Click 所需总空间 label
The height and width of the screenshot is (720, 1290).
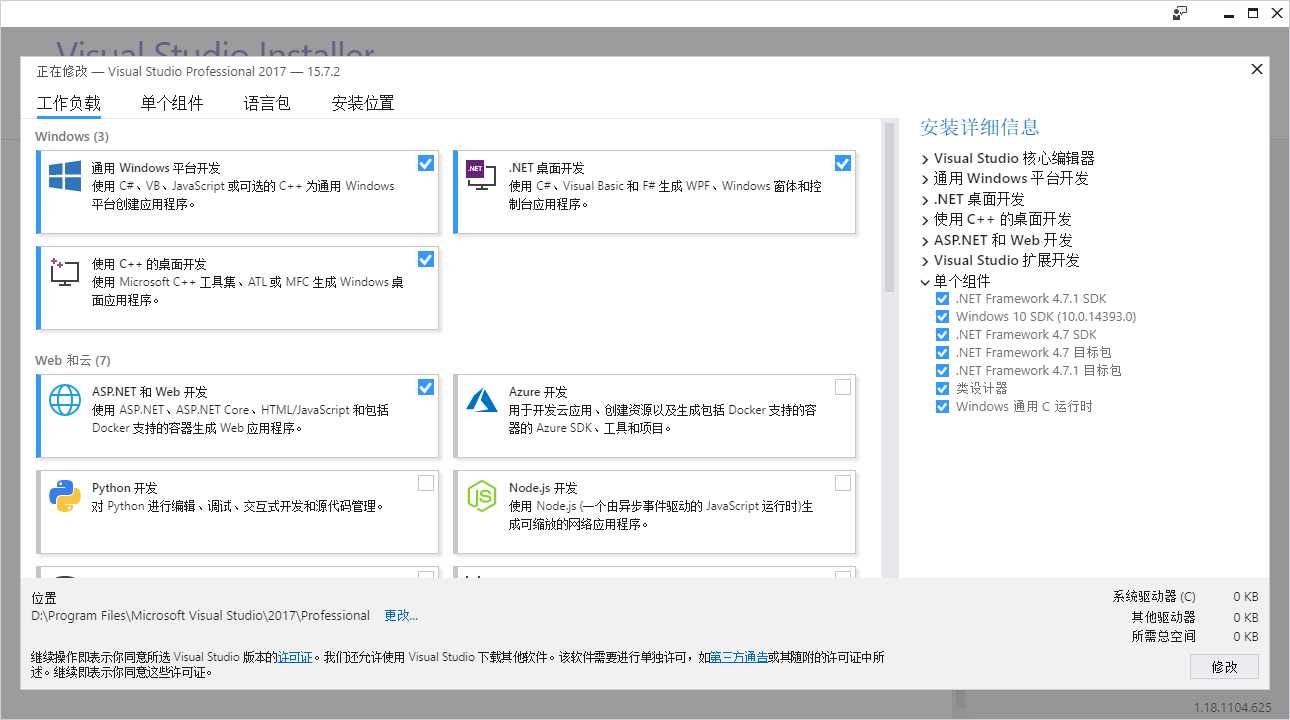[1163, 637]
